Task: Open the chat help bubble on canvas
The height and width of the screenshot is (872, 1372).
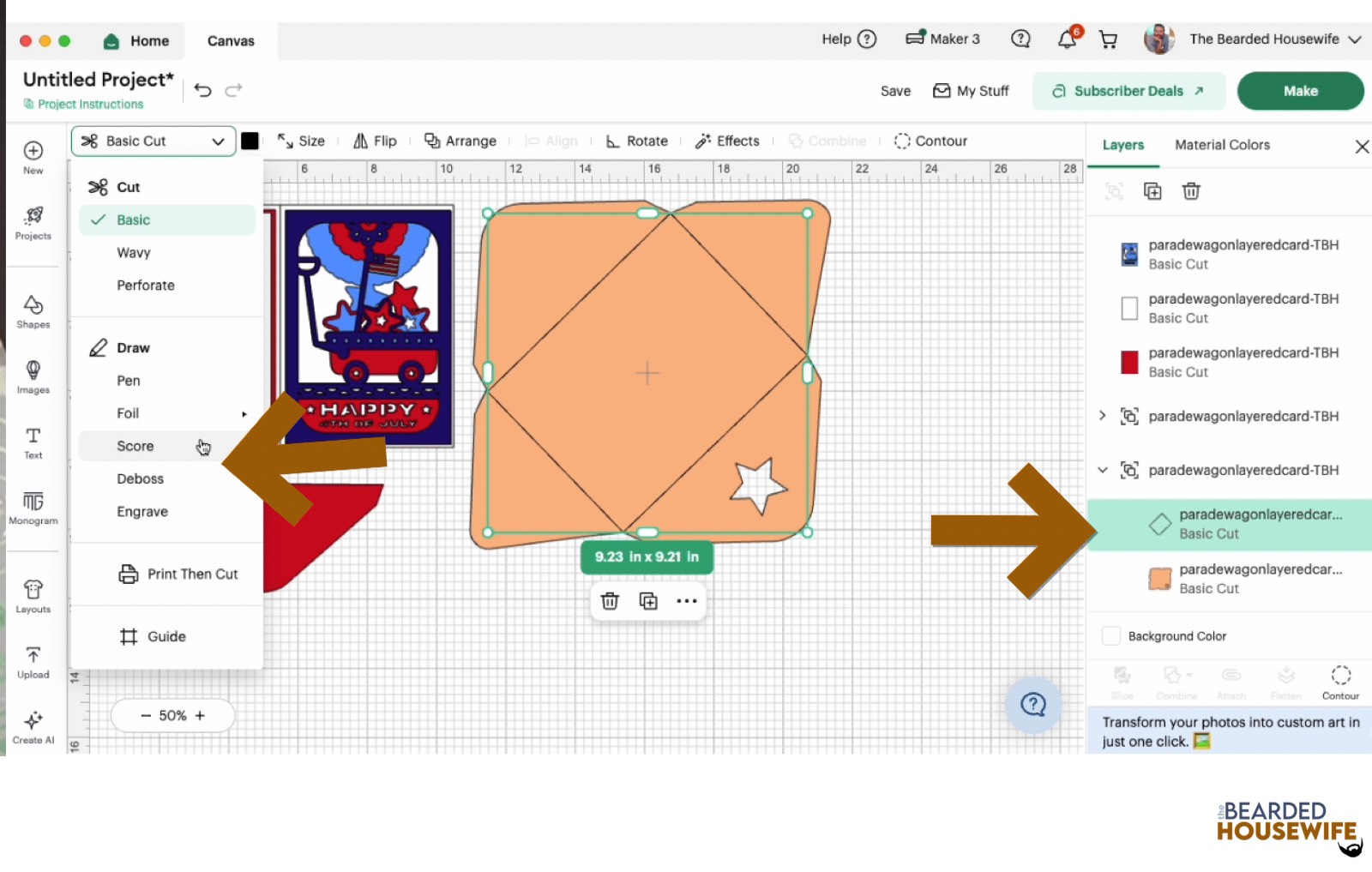Action: (x=1033, y=705)
